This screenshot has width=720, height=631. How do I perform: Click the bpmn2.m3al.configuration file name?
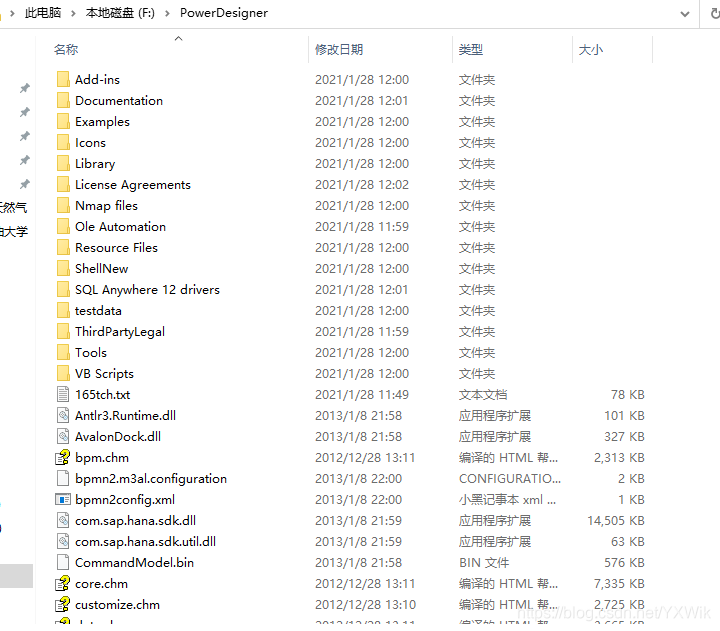pos(151,479)
